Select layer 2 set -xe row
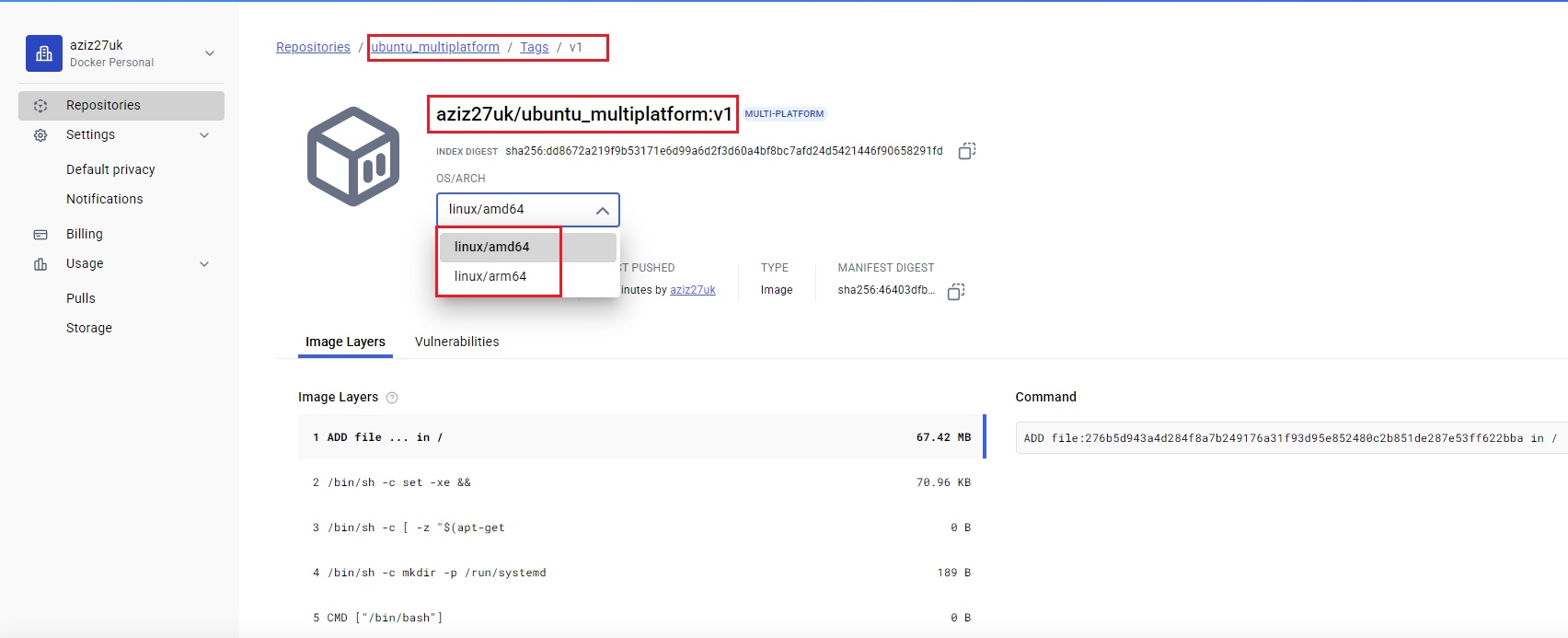 [640, 482]
